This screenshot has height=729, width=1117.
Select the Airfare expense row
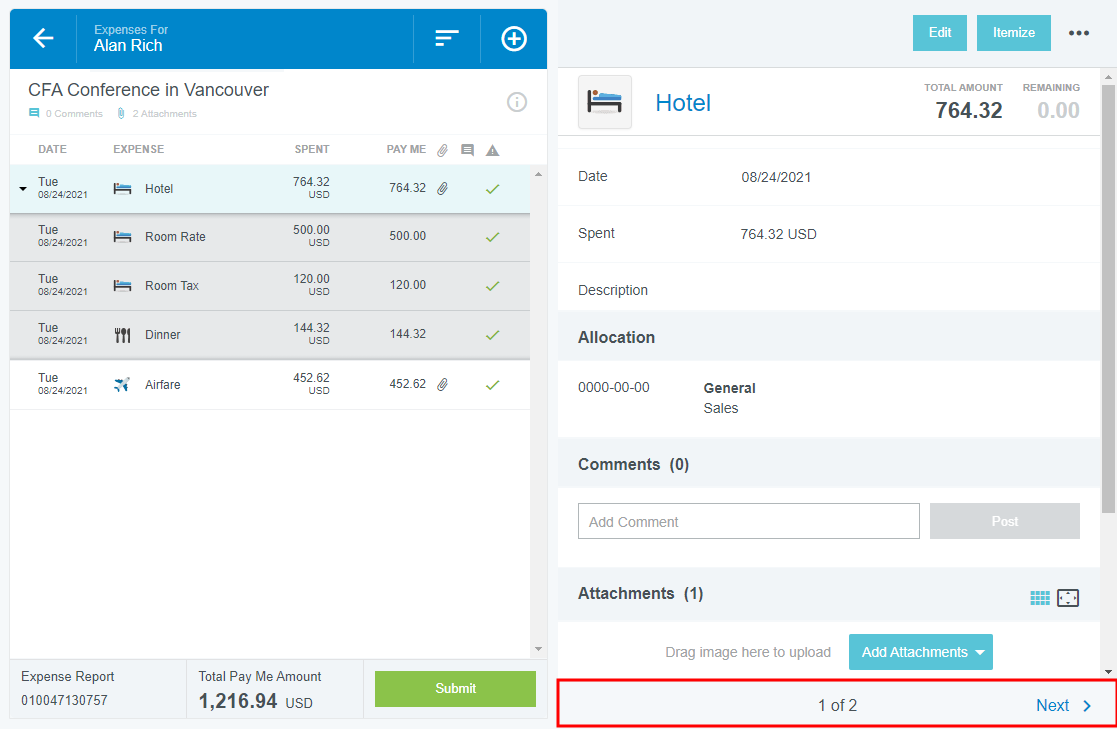[250, 385]
